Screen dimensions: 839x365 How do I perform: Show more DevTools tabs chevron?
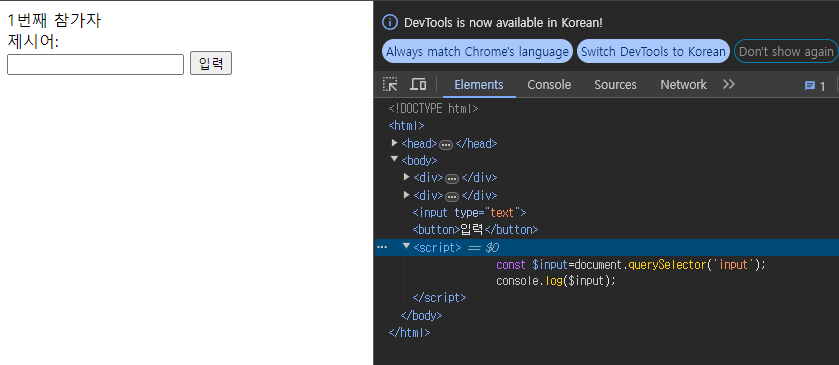pyautogui.click(x=728, y=84)
